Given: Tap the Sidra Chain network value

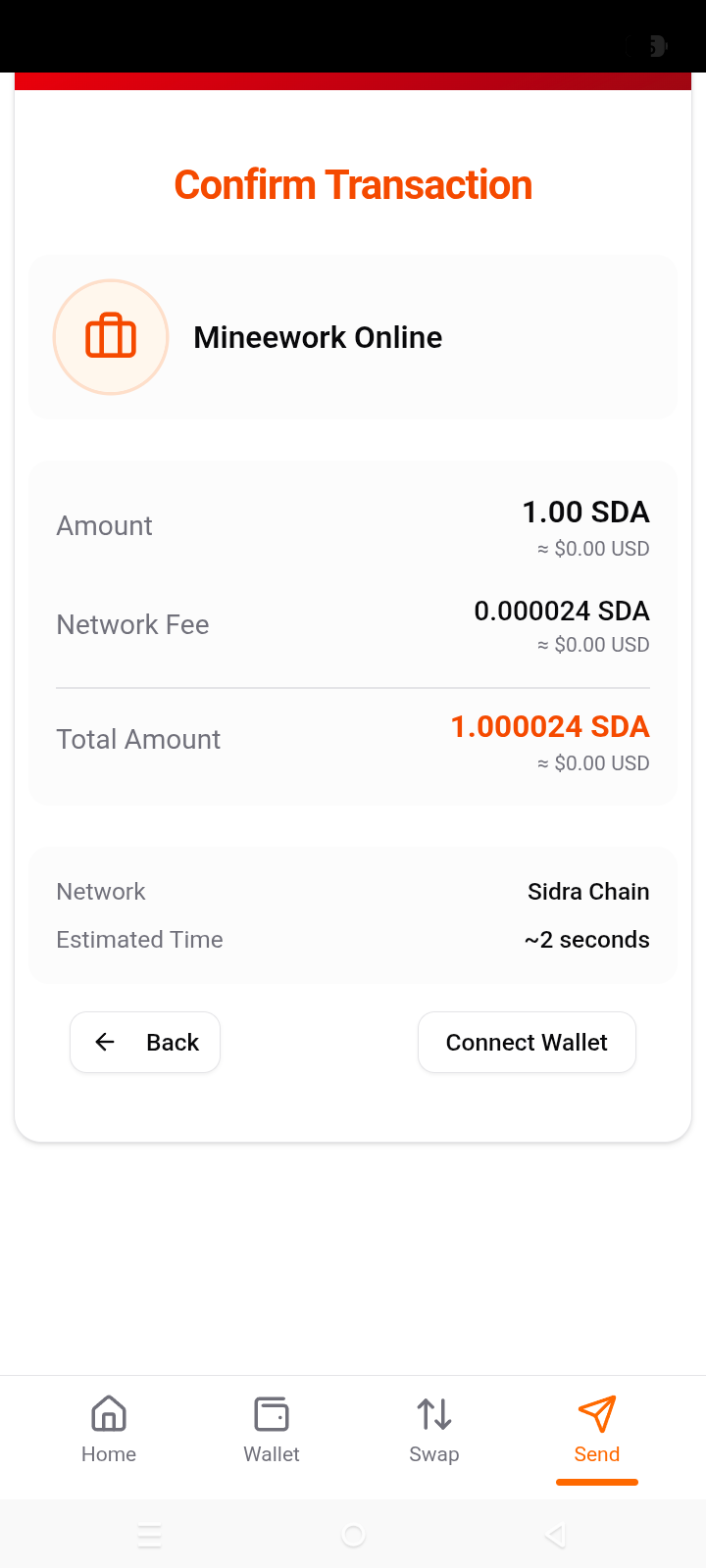Looking at the screenshot, I should click(588, 891).
